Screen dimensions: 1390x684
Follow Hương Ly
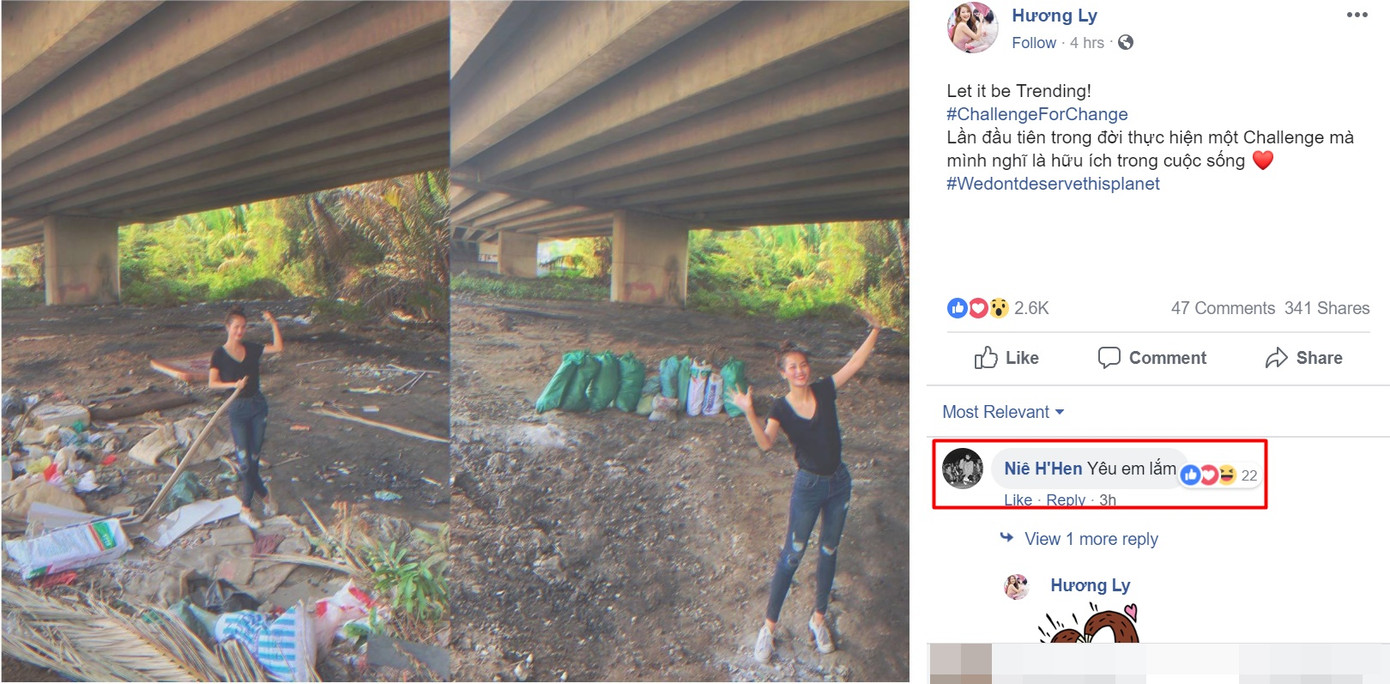[1033, 43]
